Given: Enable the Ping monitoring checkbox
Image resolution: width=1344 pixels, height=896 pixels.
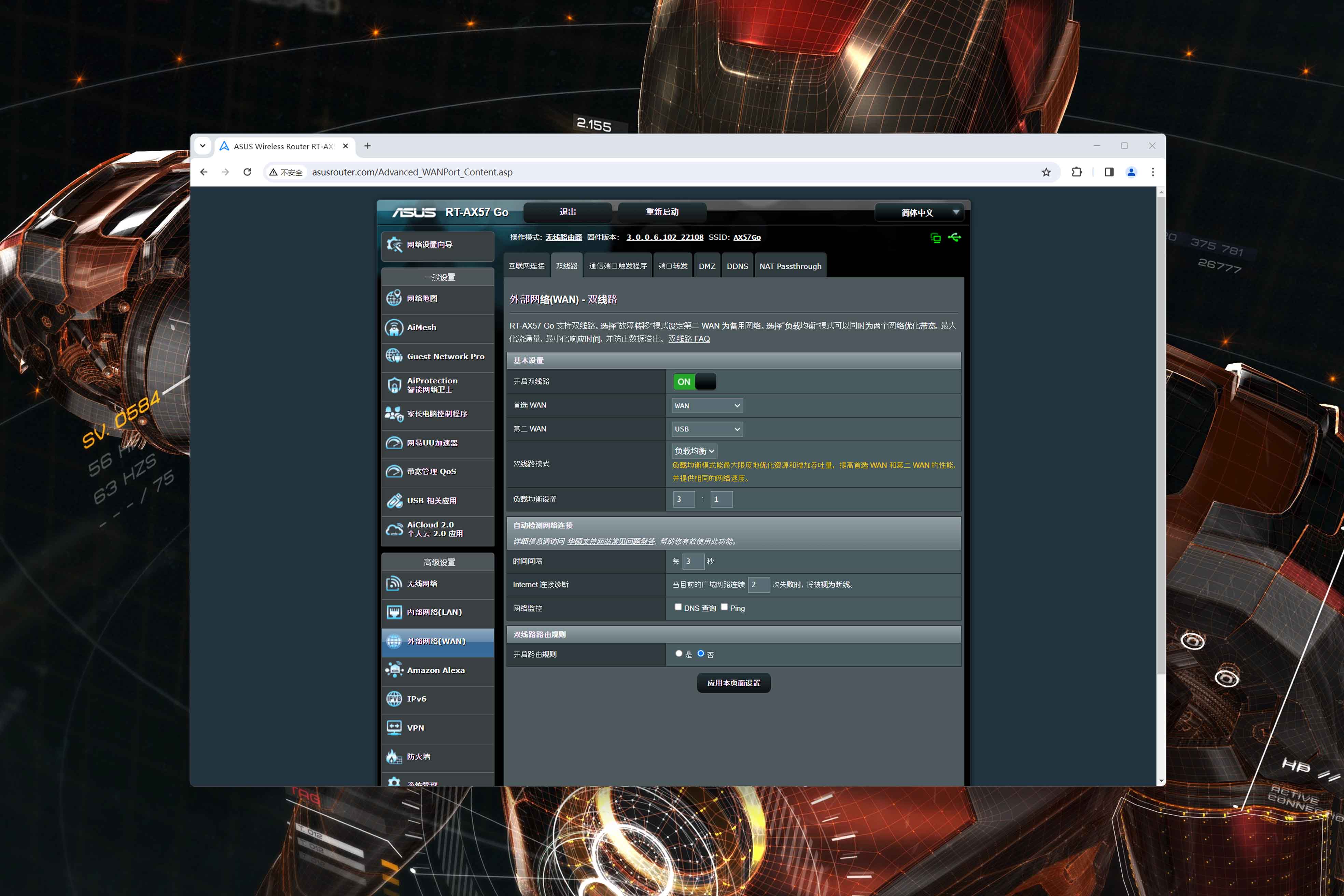Looking at the screenshot, I should point(724,607).
